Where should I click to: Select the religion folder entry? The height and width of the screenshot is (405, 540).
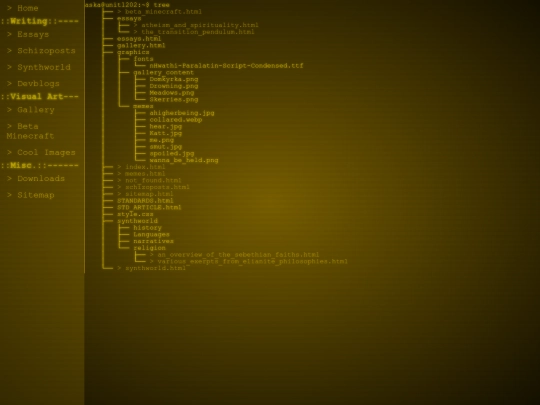[x=149, y=248]
